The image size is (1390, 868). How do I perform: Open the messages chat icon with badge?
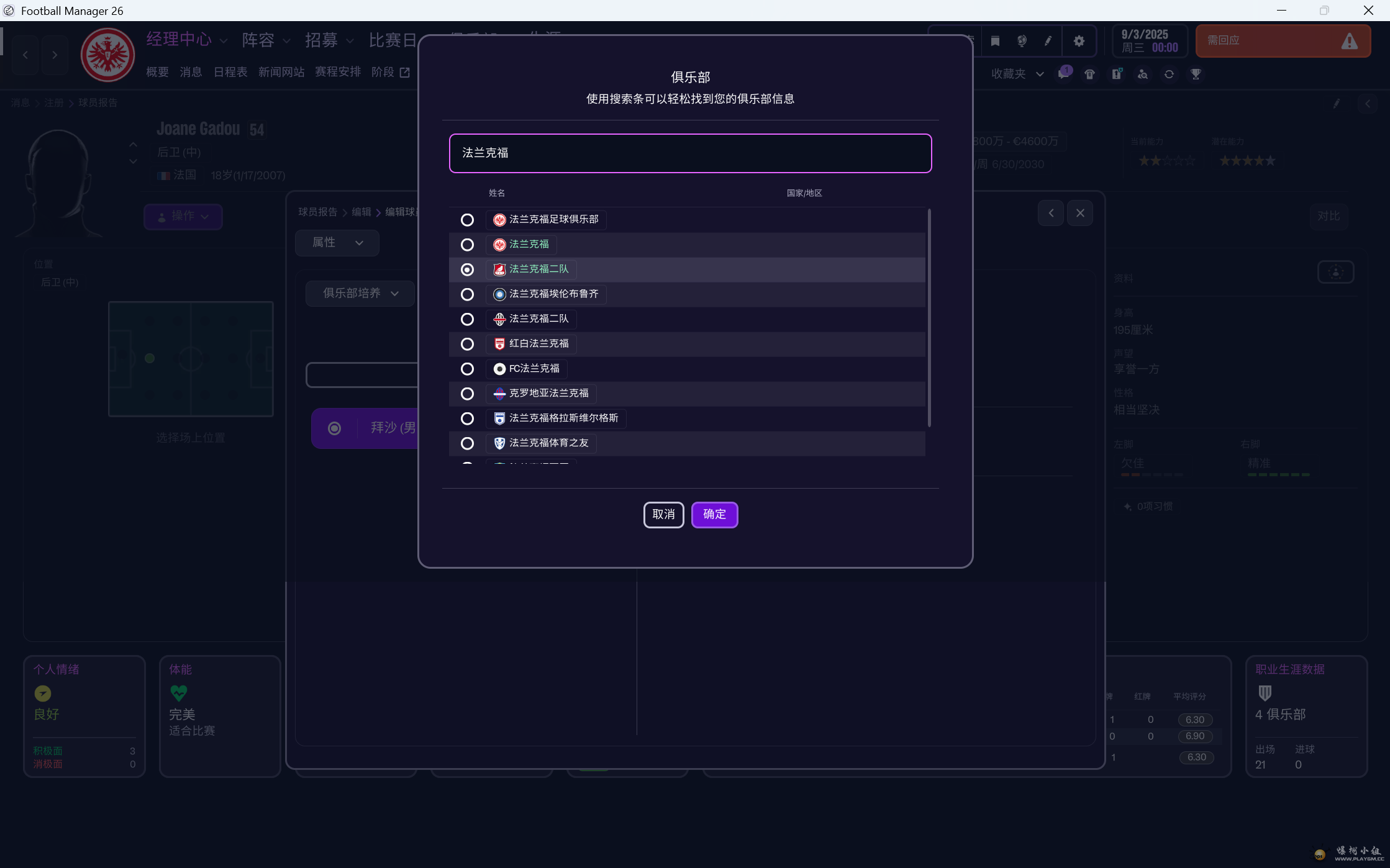tap(1064, 75)
